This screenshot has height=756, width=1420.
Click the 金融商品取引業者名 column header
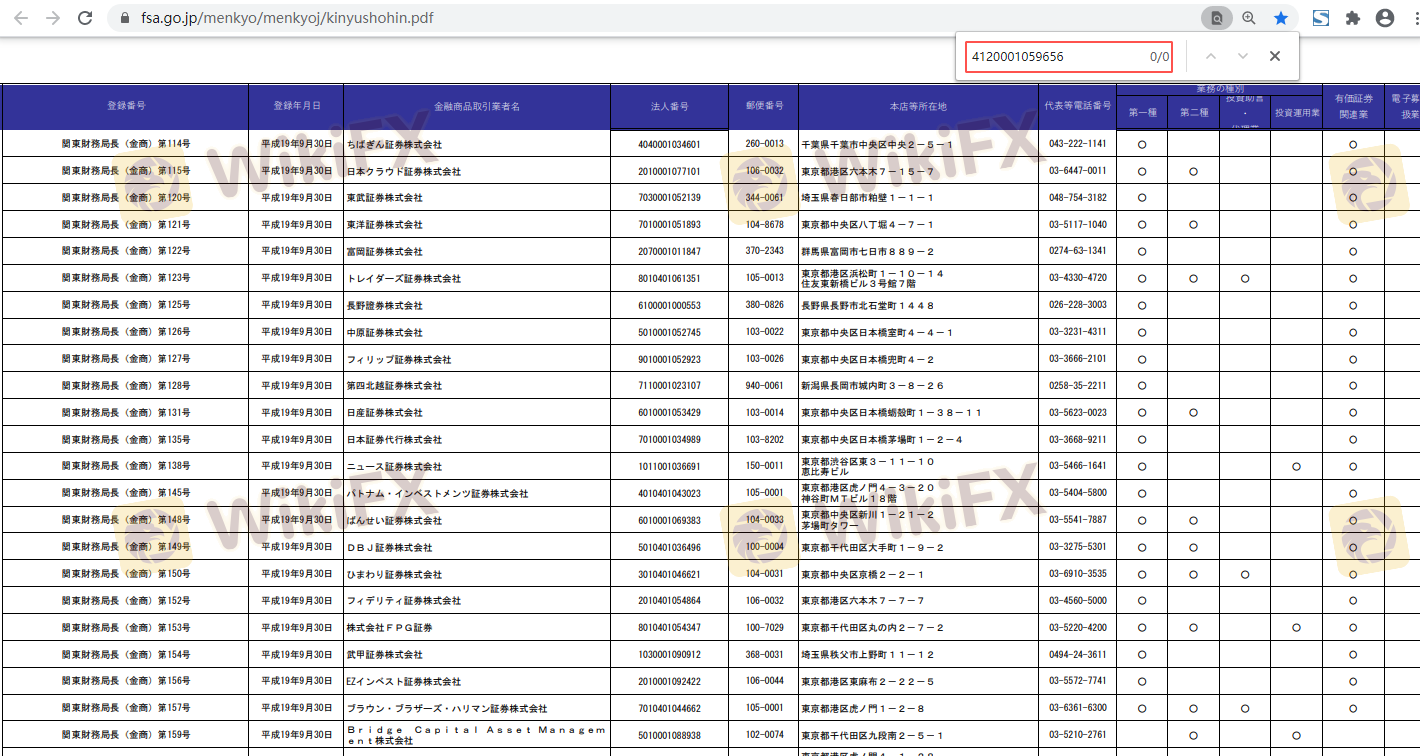coord(477,106)
